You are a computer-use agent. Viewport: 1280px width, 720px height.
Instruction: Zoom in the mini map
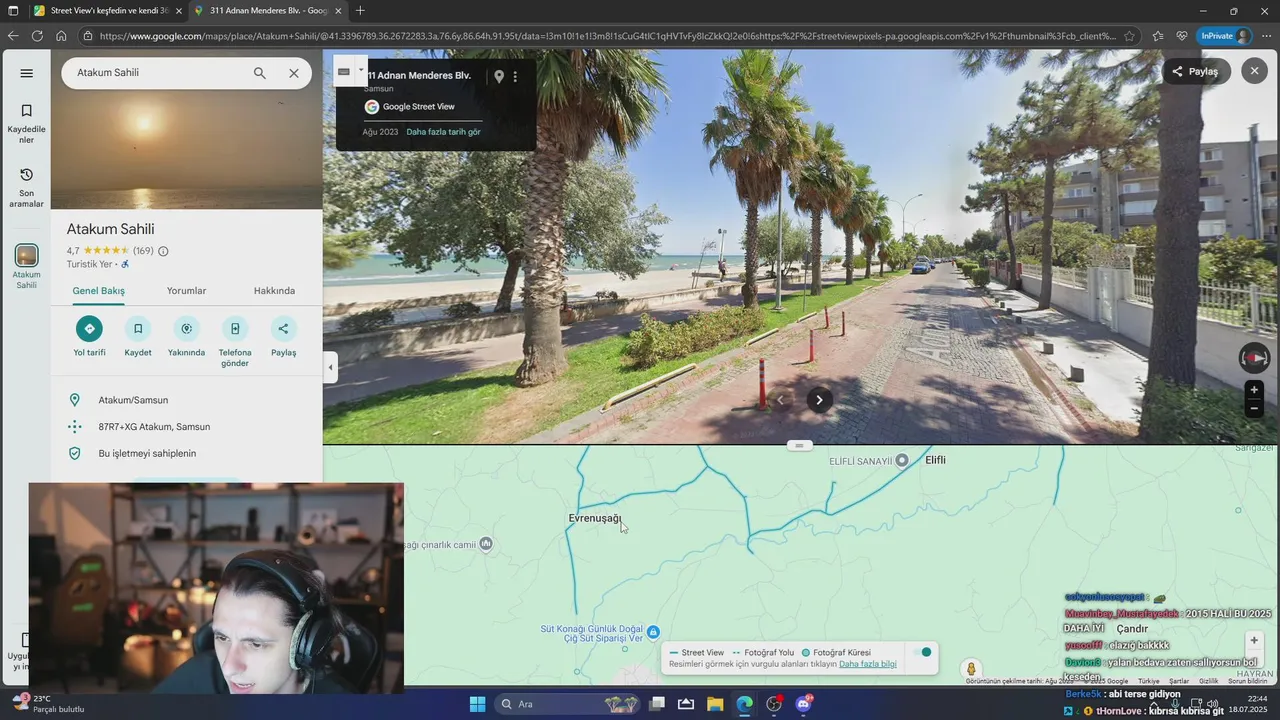click(x=1254, y=640)
